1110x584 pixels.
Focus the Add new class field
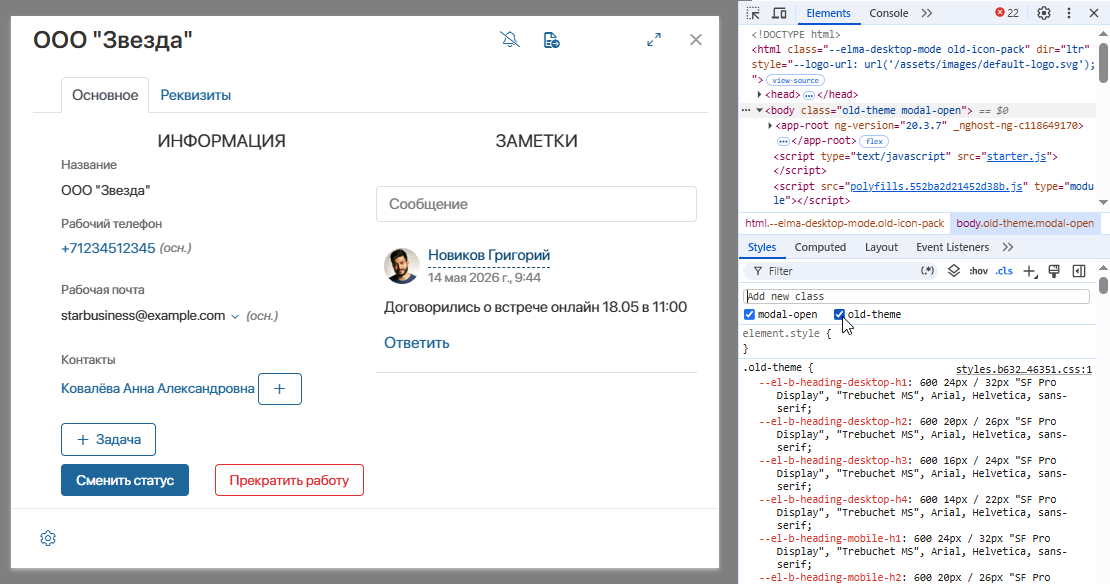click(916, 296)
